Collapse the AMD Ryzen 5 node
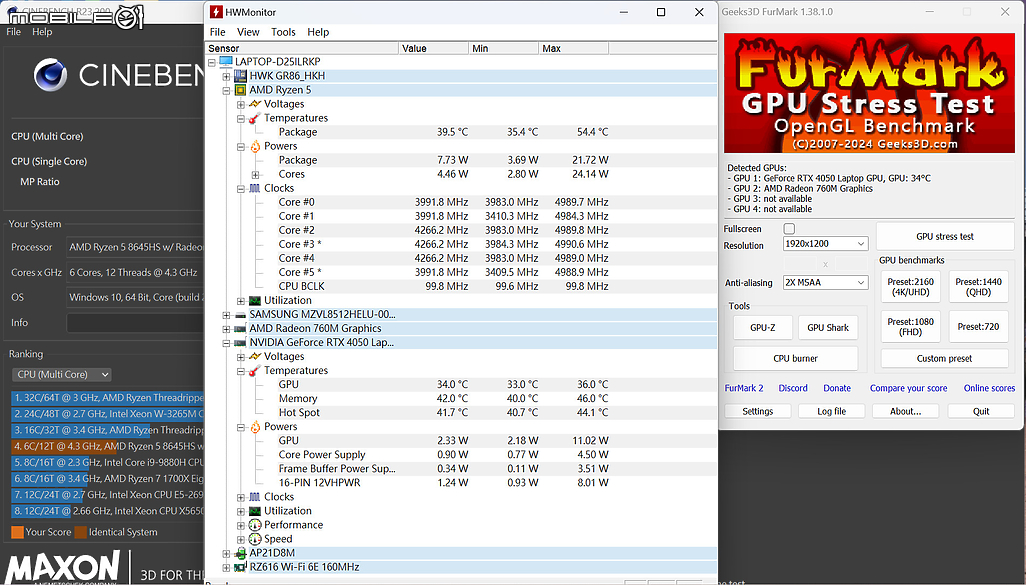Image resolution: width=1026 pixels, height=585 pixels. click(x=226, y=90)
